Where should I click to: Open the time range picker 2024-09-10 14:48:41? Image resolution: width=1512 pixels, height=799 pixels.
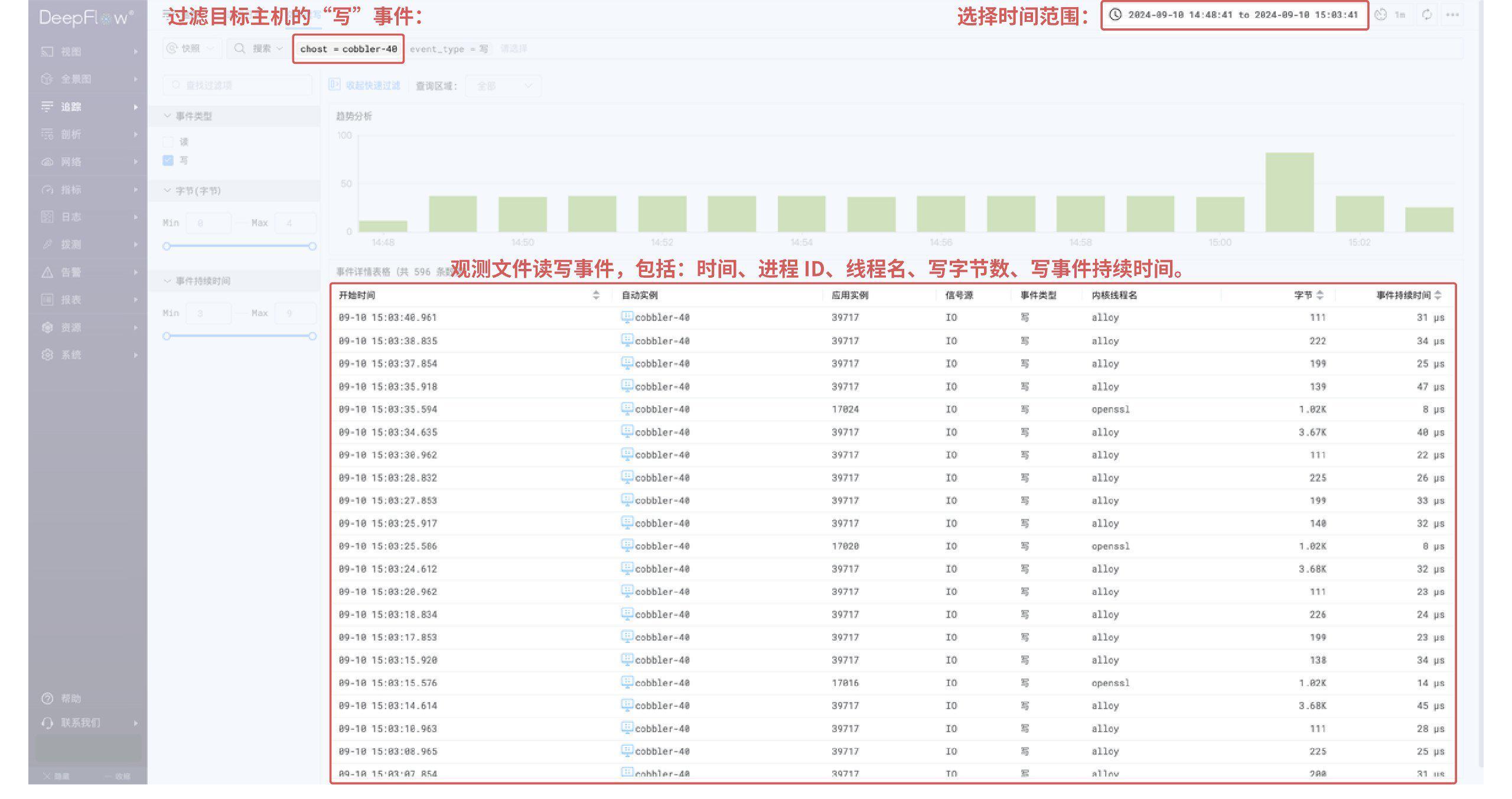[x=1235, y=15]
